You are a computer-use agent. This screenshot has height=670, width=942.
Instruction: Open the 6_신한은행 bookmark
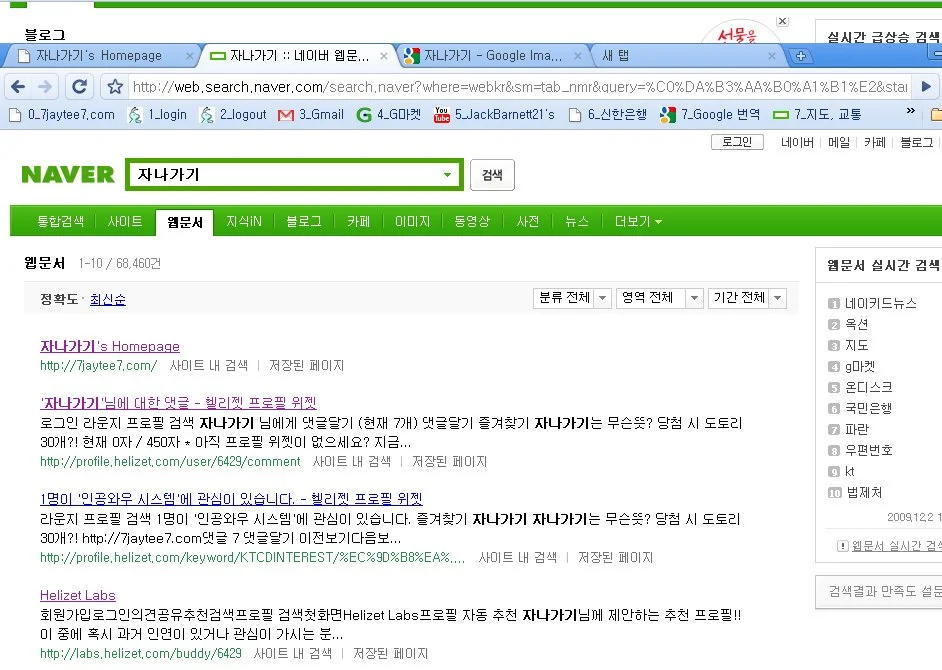pyautogui.click(x=607, y=114)
